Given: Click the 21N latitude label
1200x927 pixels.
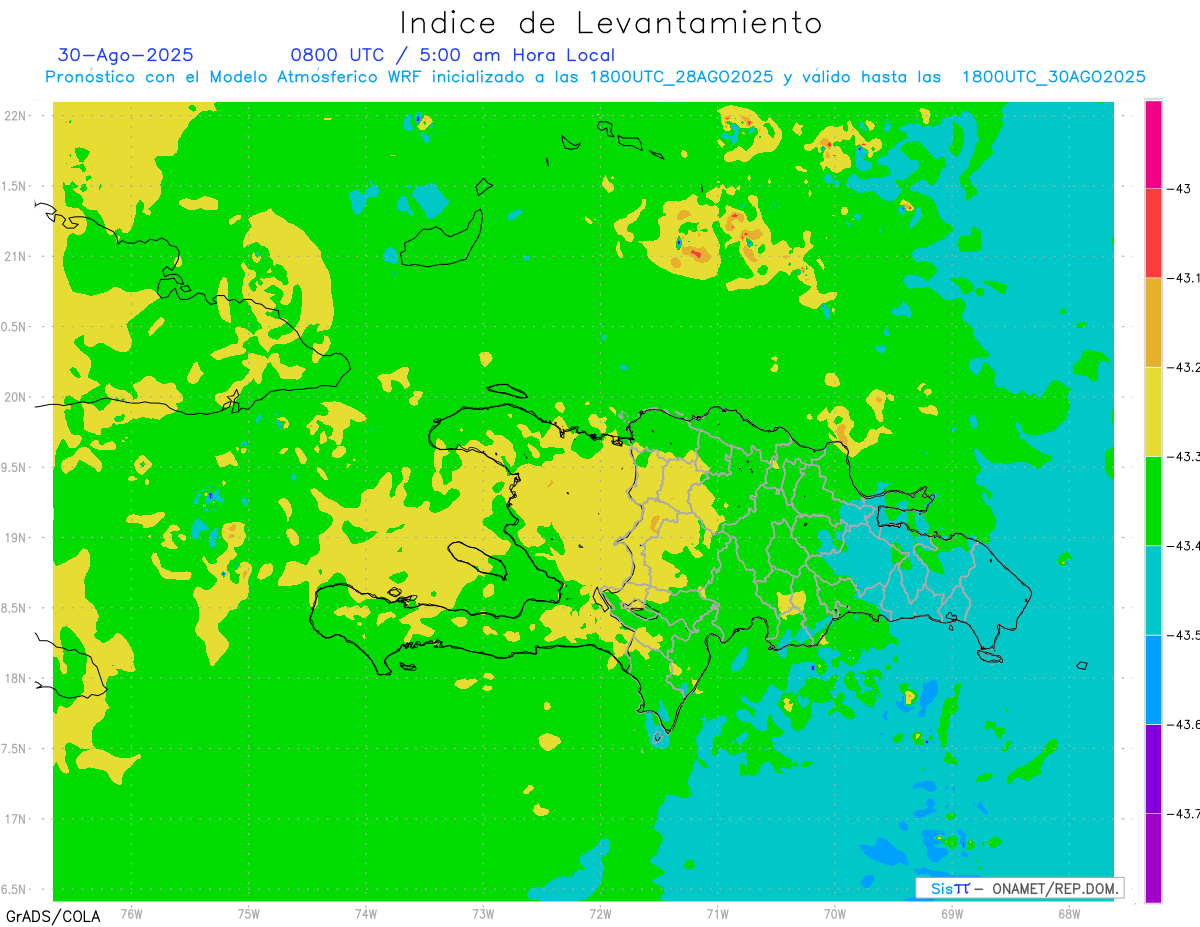Looking at the screenshot, I should (16, 256).
